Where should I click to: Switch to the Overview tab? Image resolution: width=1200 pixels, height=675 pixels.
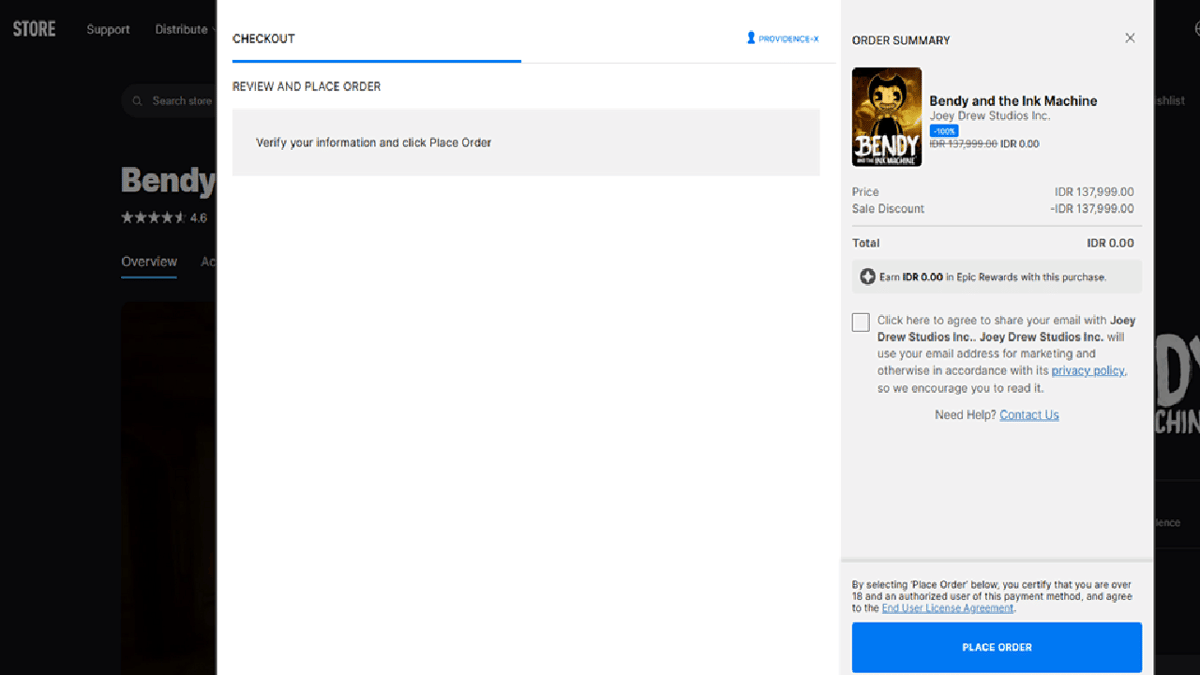tap(148, 261)
